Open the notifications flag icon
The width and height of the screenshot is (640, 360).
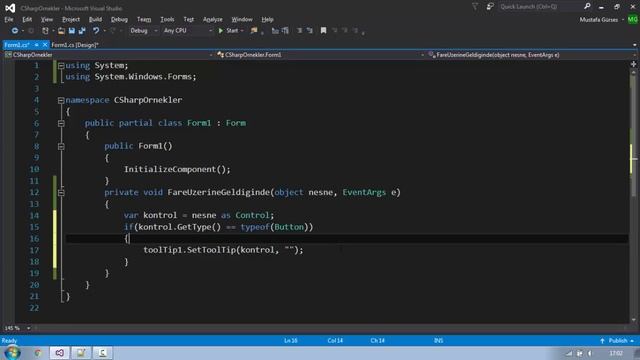(475, 7)
